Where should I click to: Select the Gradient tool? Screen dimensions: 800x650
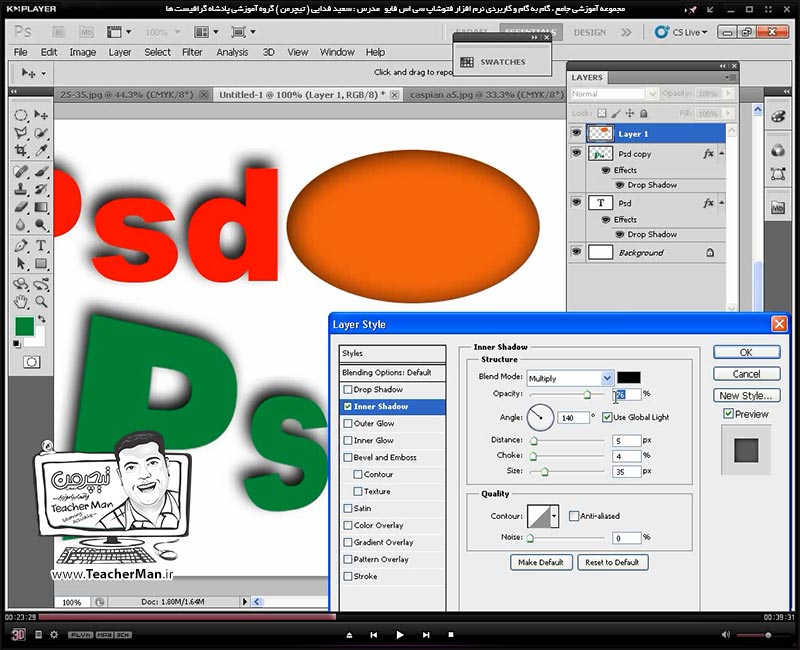[41, 207]
